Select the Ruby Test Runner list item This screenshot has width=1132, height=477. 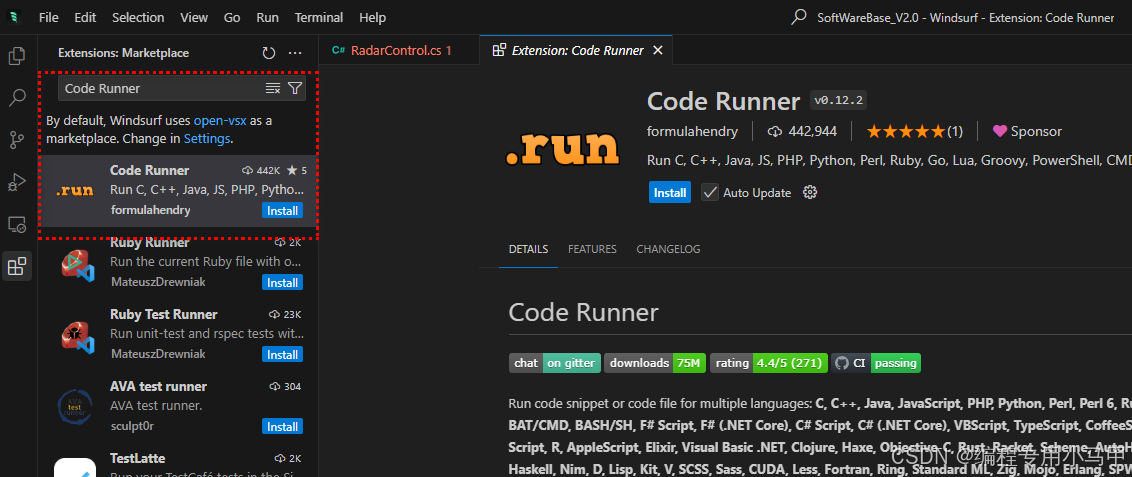(178, 335)
